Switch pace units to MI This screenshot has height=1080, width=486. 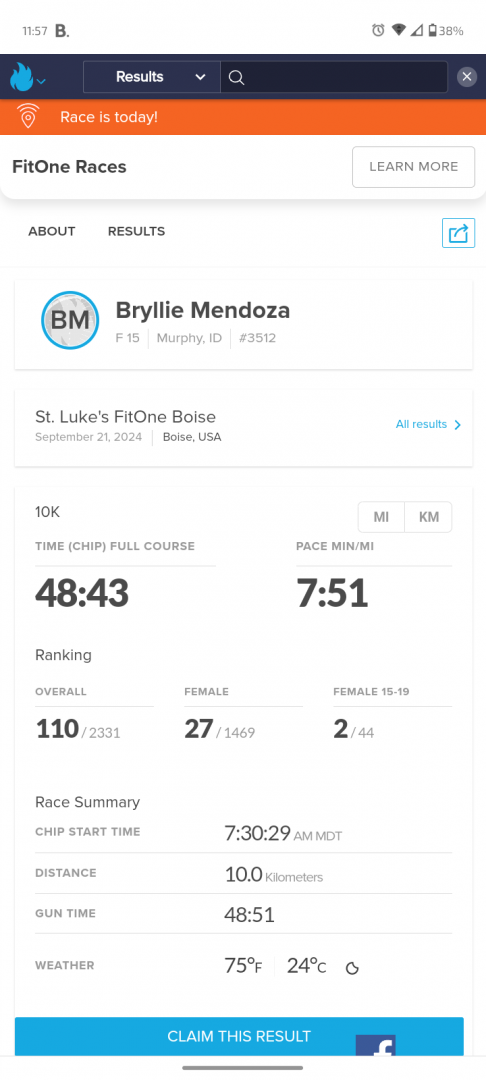click(x=381, y=517)
